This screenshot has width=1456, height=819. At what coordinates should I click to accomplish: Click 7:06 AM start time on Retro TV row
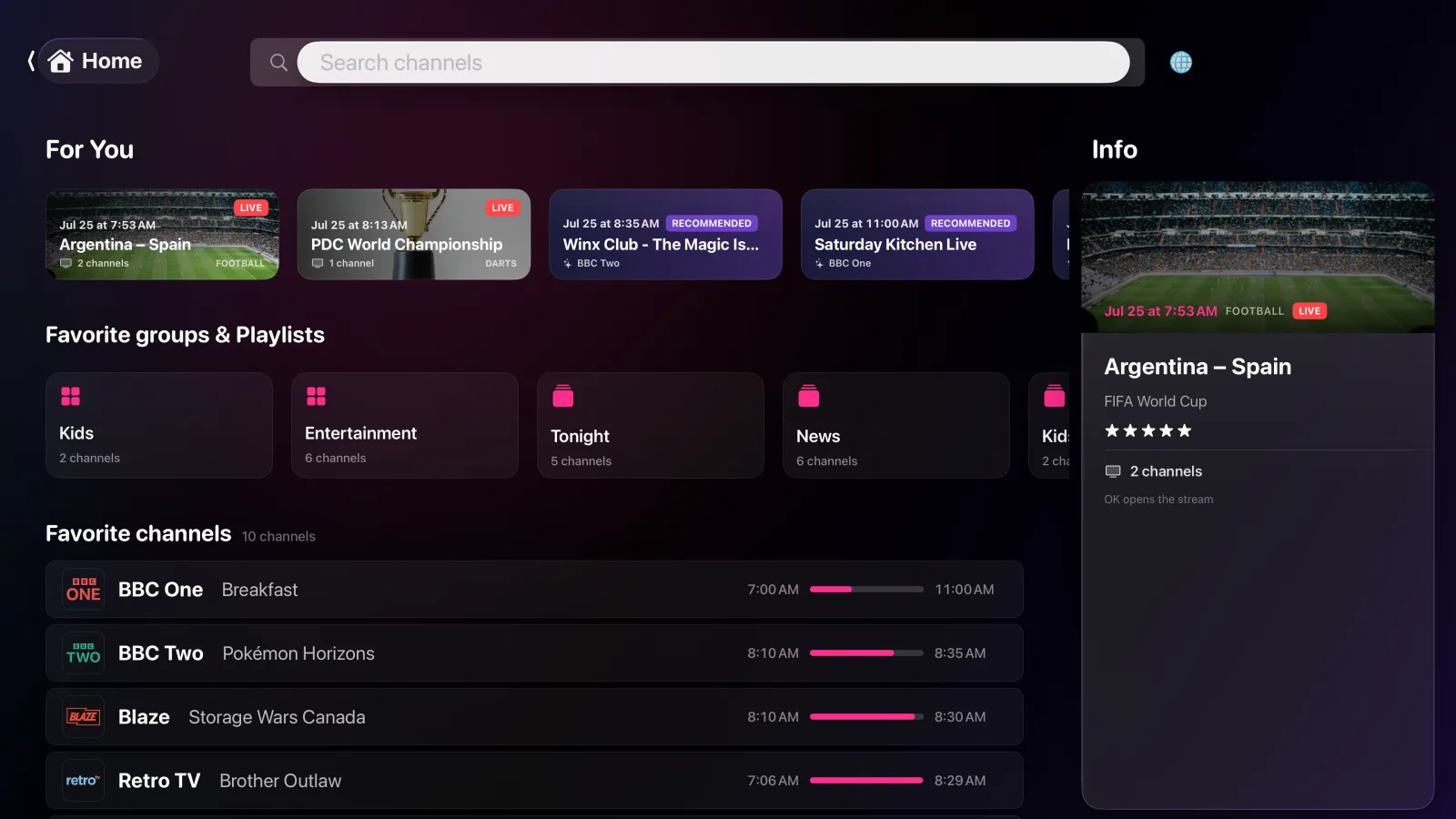pyautogui.click(x=773, y=781)
